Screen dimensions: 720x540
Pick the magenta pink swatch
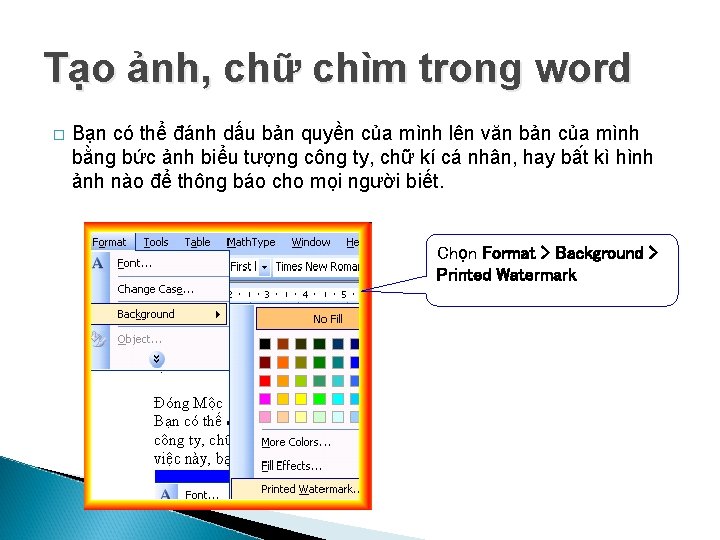coord(265,399)
